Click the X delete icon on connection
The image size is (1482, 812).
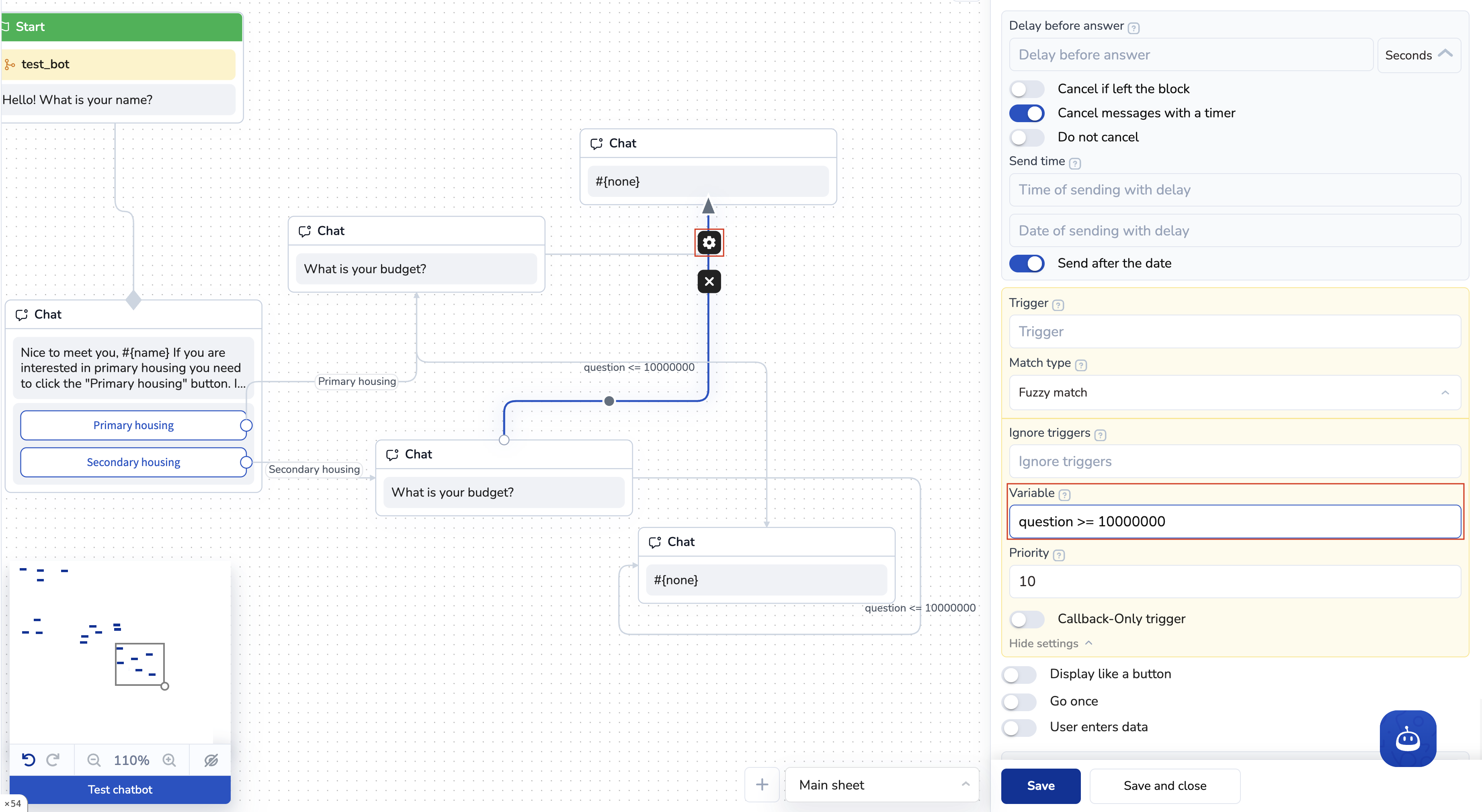coord(709,282)
